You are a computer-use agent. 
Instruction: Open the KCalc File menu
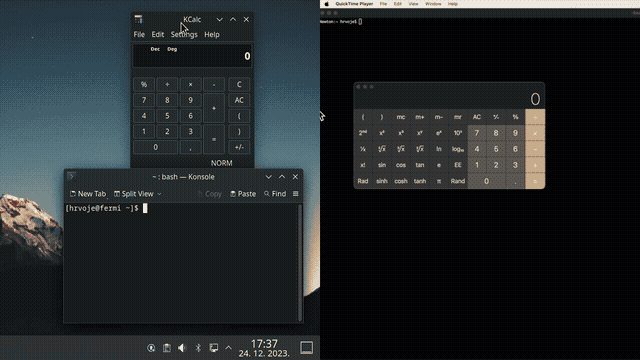139,35
